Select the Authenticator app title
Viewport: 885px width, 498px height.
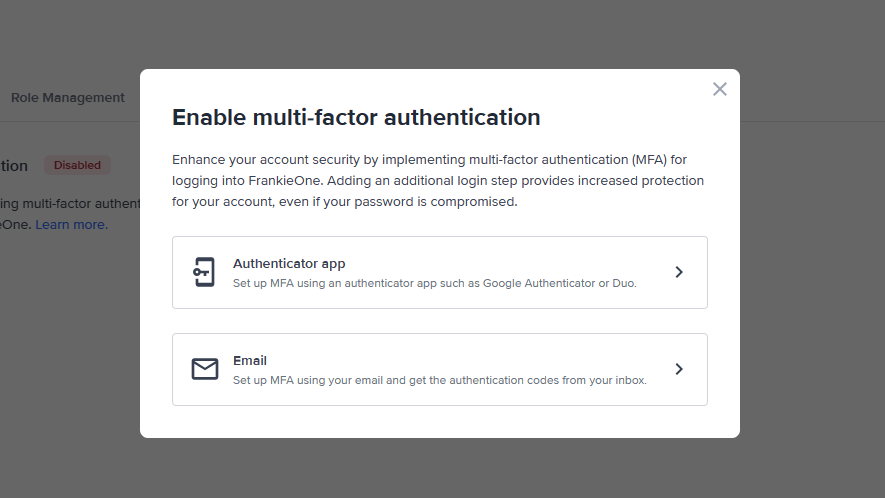[x=289, y=264]
